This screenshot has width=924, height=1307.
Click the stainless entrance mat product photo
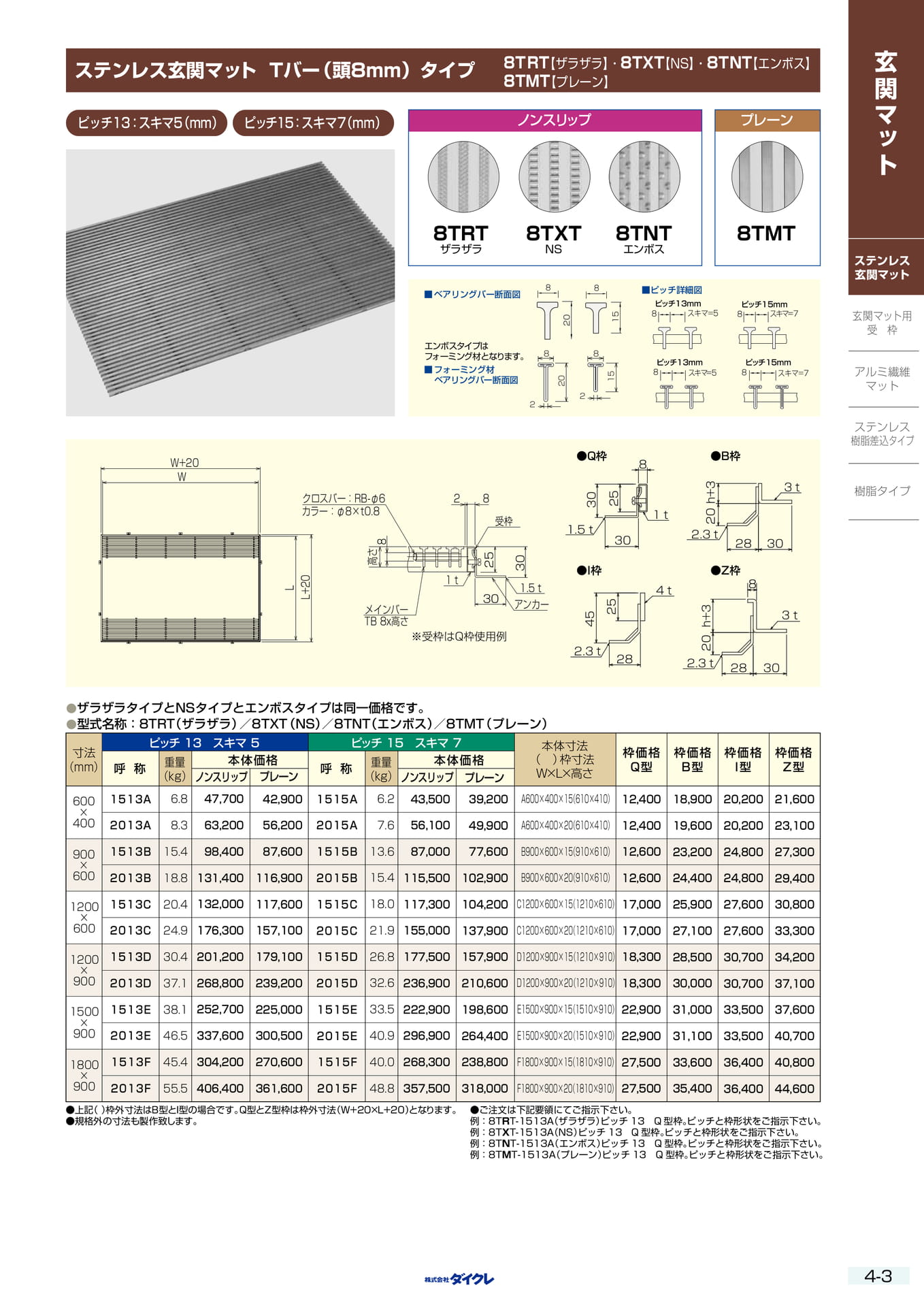click(x=230, y=283)
